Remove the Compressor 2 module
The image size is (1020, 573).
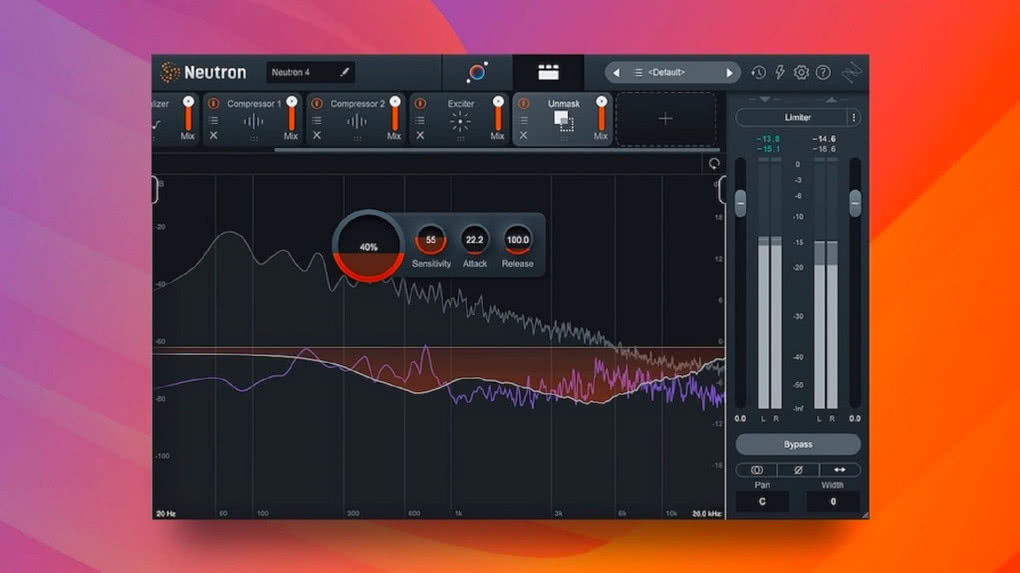[x=317, y=135]
